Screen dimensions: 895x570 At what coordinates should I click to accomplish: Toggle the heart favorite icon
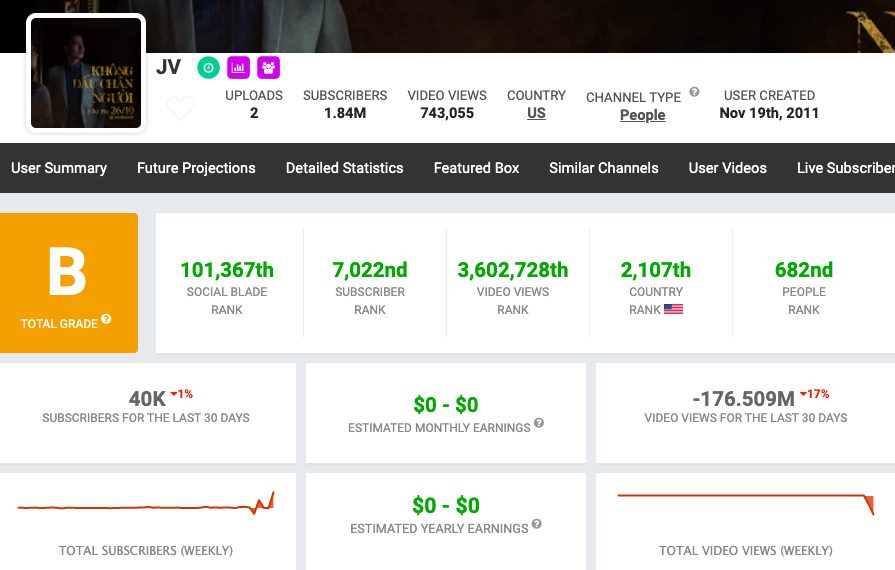[x=180, y=108]
